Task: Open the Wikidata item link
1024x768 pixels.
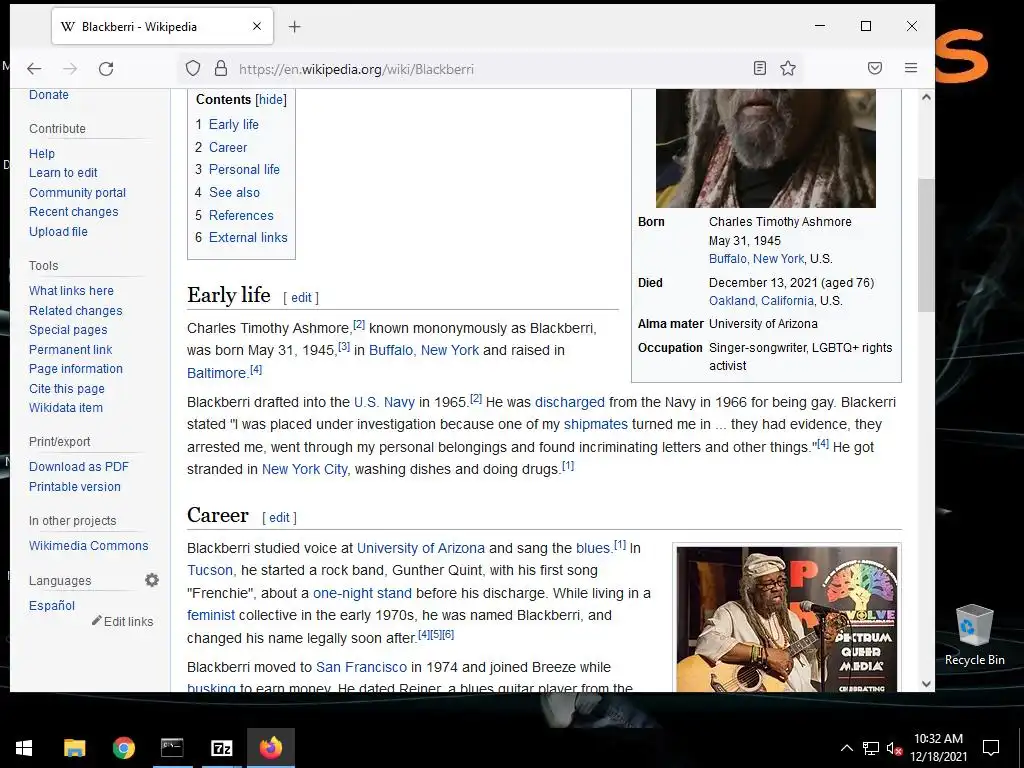Action: coord(65,408)
